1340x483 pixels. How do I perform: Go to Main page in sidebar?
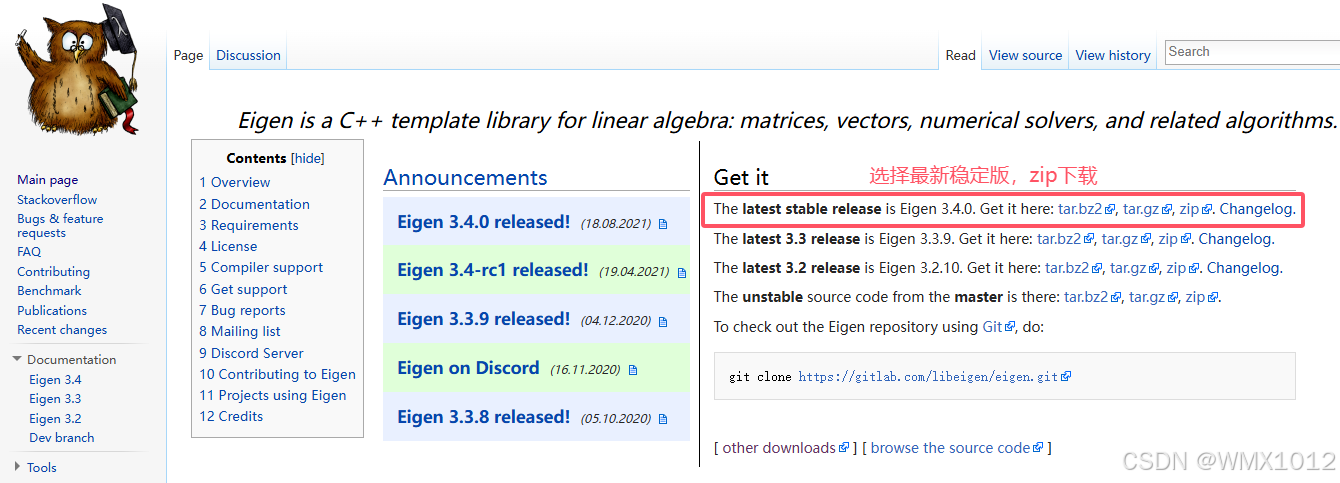coord(47,180)
